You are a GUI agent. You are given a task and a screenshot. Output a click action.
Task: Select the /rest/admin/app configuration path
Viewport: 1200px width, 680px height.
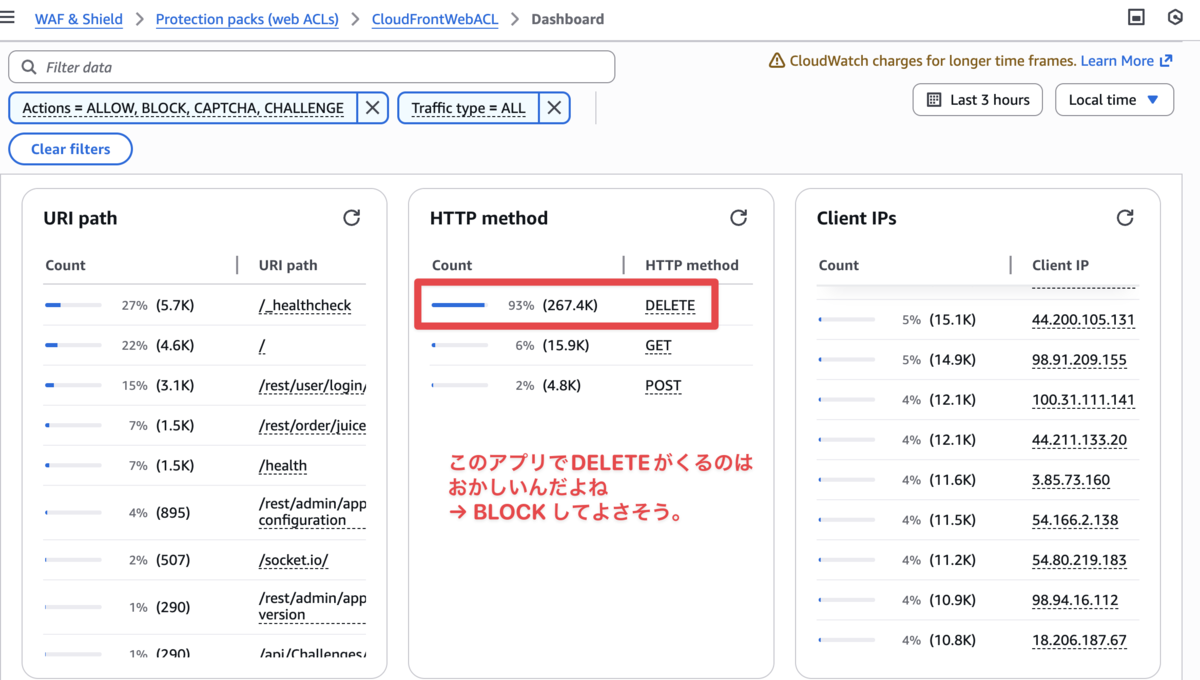[312, 512]
